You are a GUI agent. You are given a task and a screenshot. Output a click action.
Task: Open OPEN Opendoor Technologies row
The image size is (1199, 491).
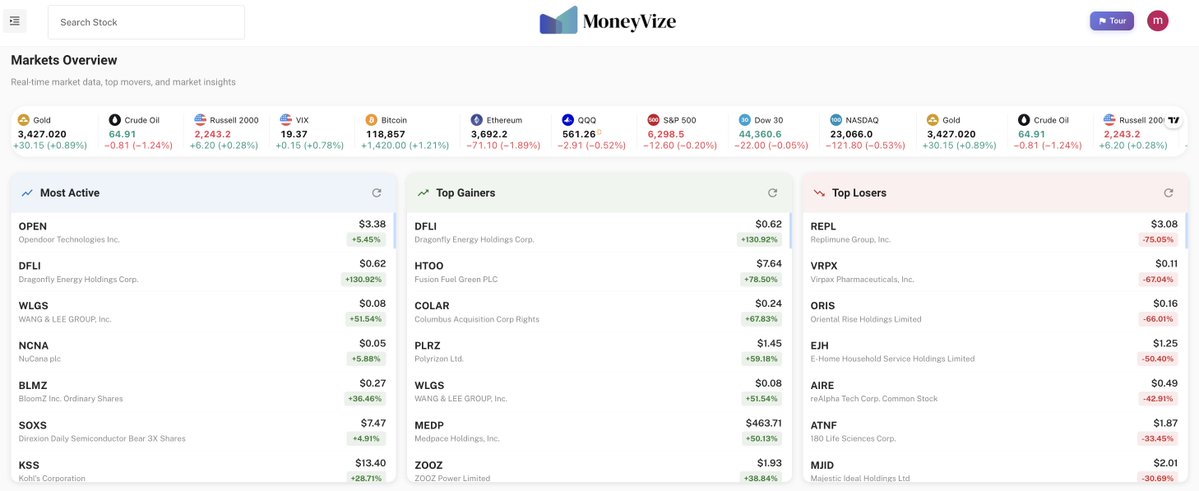click(x=202, y=232)
